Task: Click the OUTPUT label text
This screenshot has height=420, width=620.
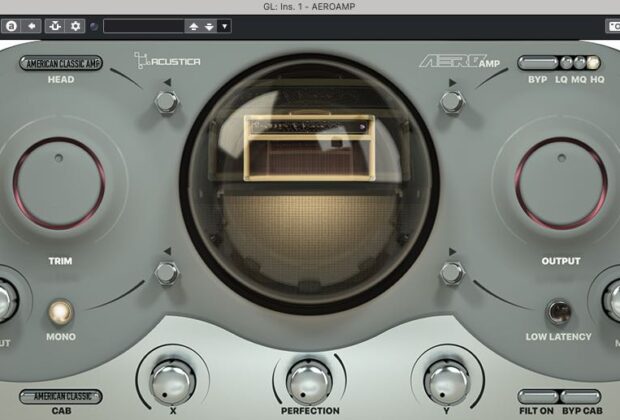Action: (x=561, y=261)
